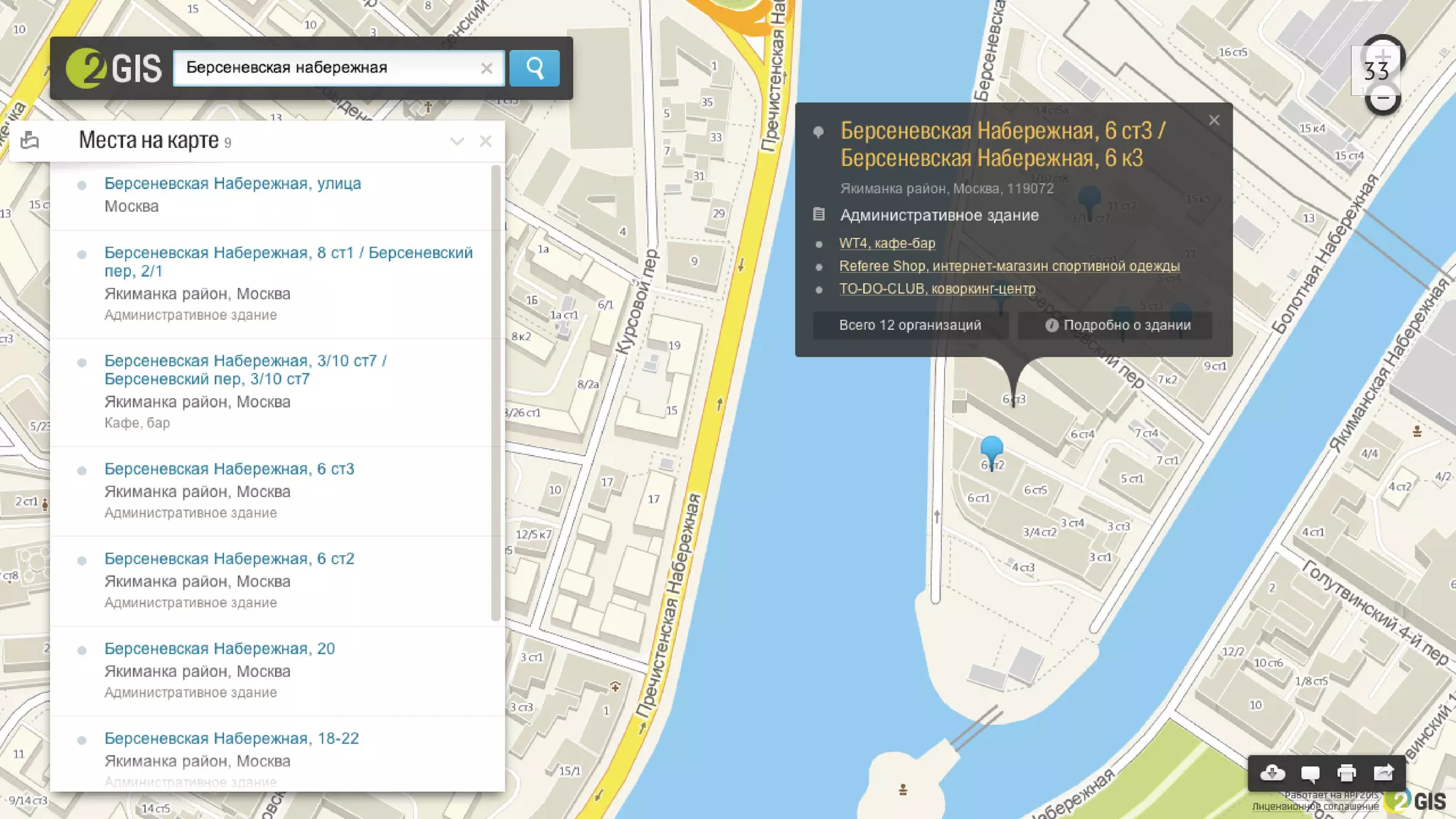Image resolution: width=1456 pixels, height=819 pixels.
Task: Click the Всего 12 организаций button
Action: [x=910, y=325]
